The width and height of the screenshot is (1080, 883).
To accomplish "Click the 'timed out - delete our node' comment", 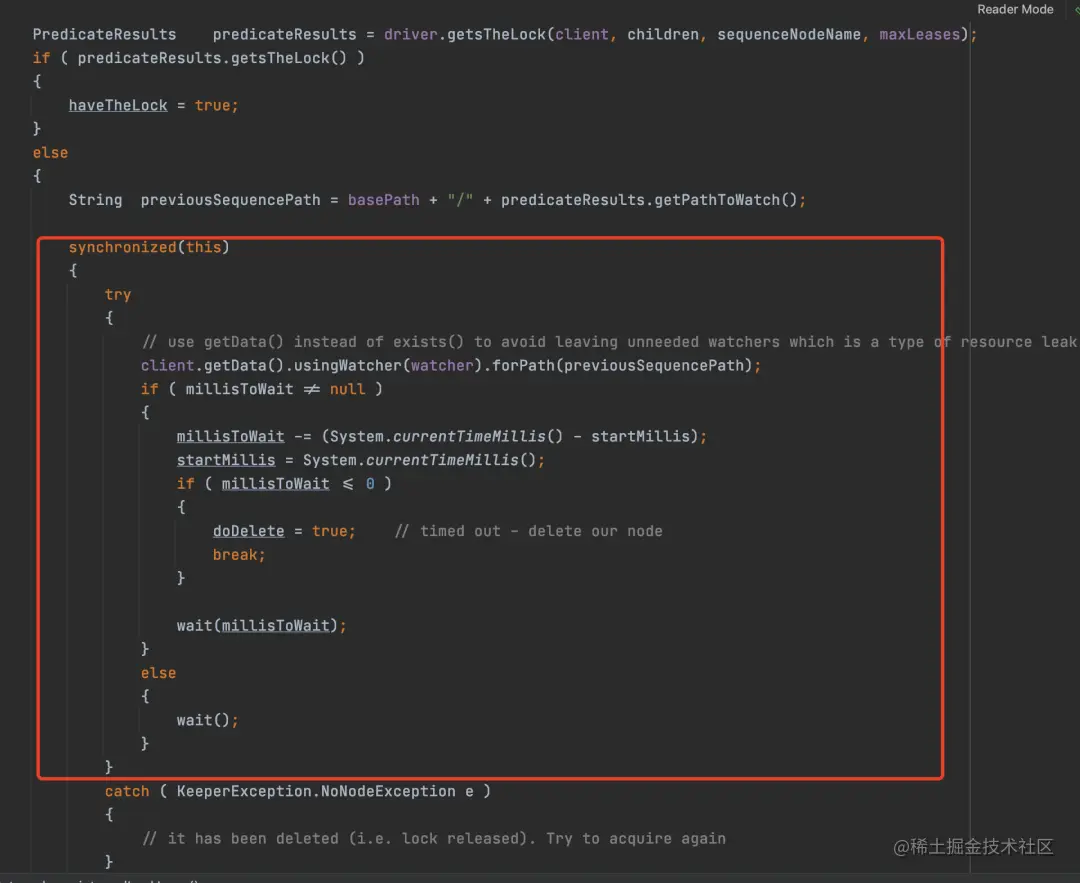I will (x=528, y=531).
